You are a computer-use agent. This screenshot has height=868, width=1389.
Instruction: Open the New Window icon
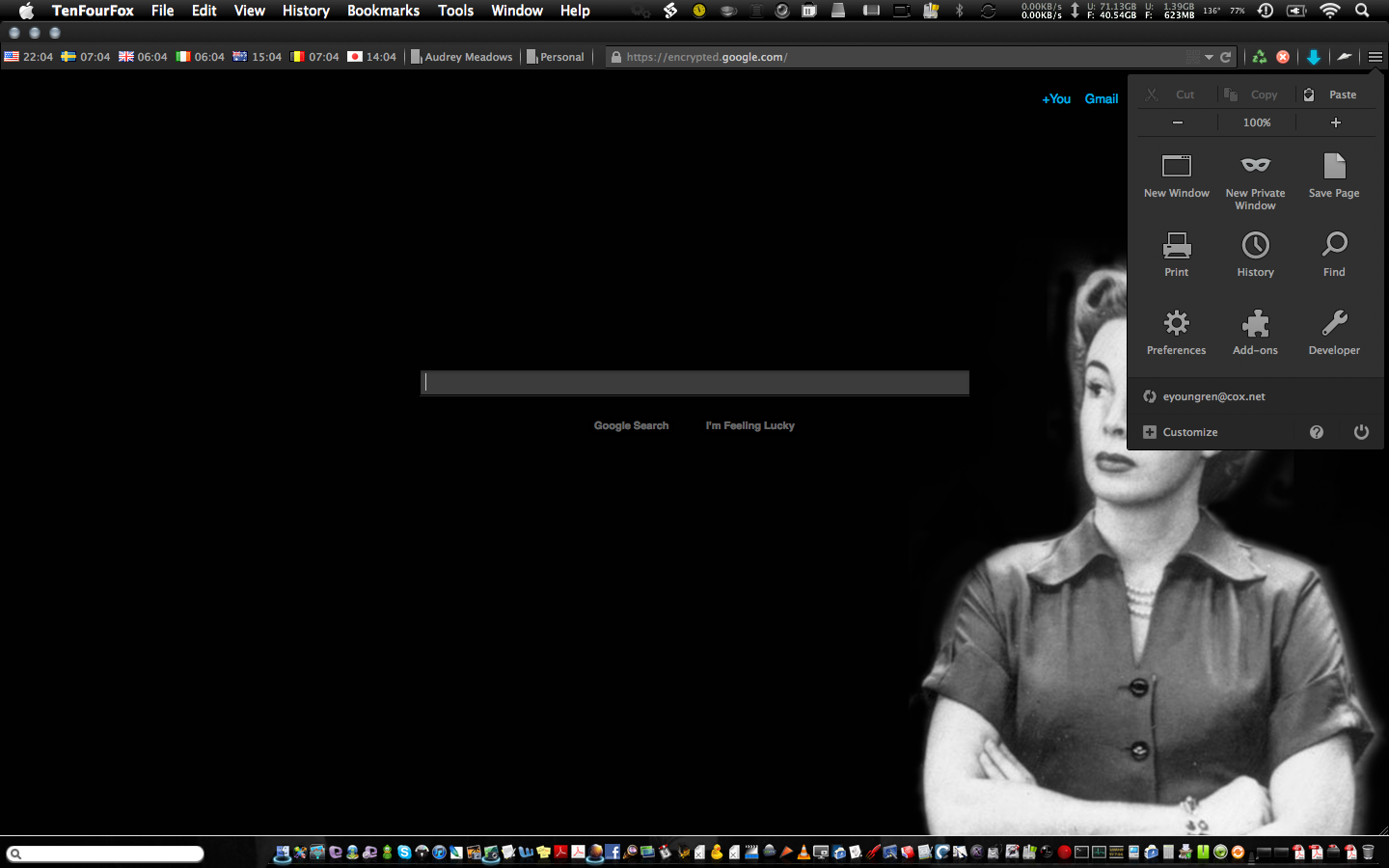[x=1176, y=166]
